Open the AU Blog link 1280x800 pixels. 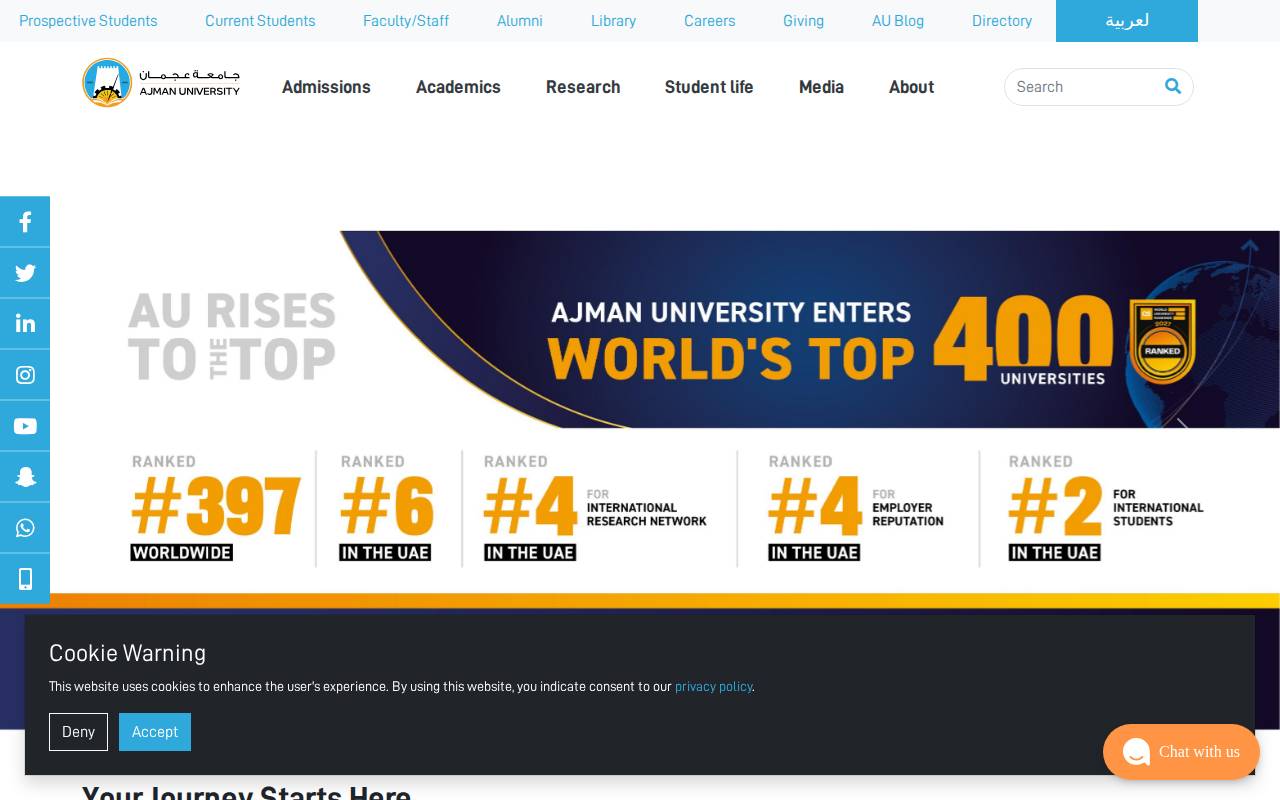click(x=898, y=21)
